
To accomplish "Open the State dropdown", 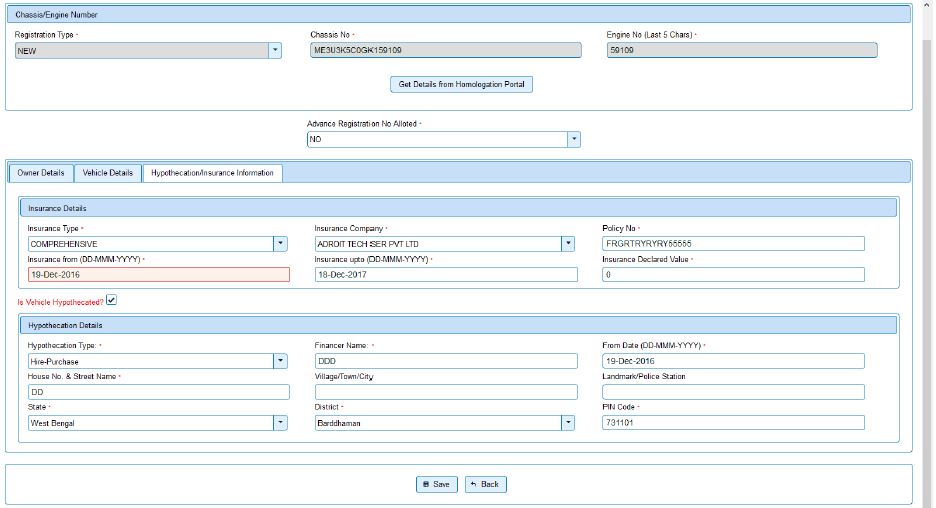I will click(158, 423).
